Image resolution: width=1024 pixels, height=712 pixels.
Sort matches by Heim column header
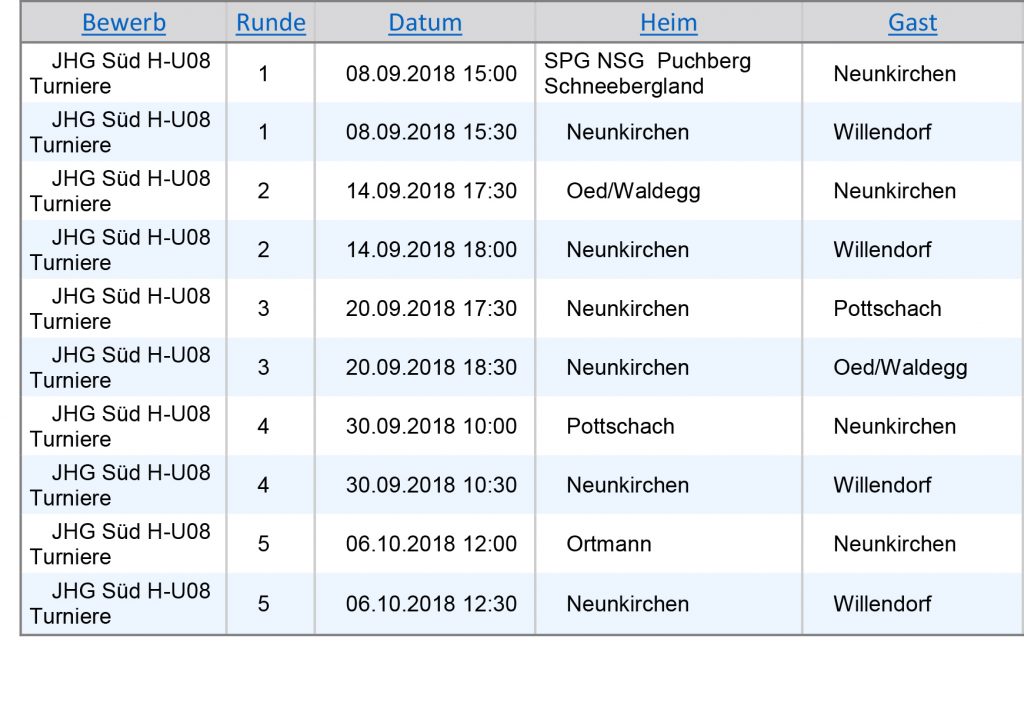coord(668,23)
